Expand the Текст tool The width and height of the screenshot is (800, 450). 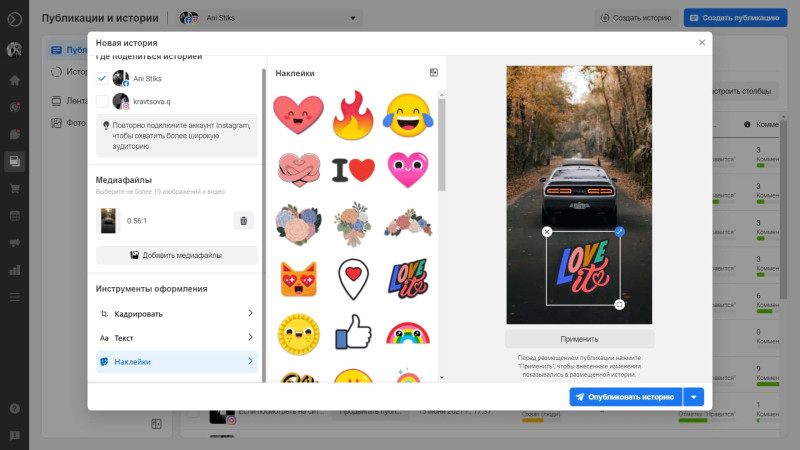pyautogui.click(x=177, y=338)
